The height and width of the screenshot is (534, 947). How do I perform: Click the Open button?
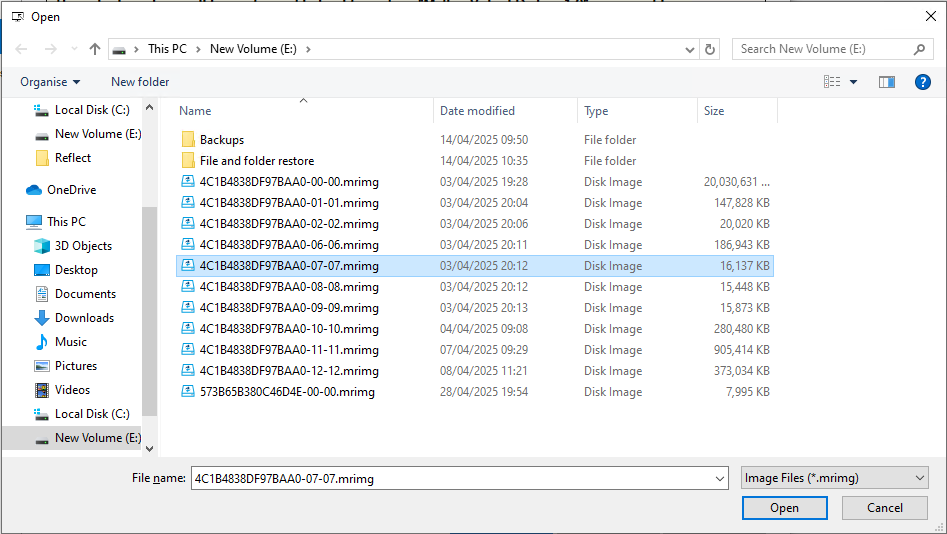click(784, 508)
